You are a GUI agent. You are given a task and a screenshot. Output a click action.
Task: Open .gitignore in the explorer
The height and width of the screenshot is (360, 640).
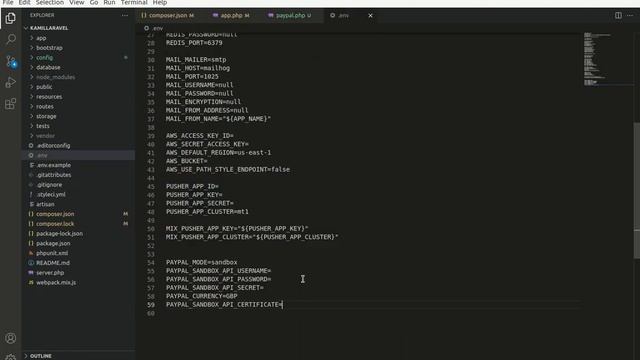click(x=49, y=185)
